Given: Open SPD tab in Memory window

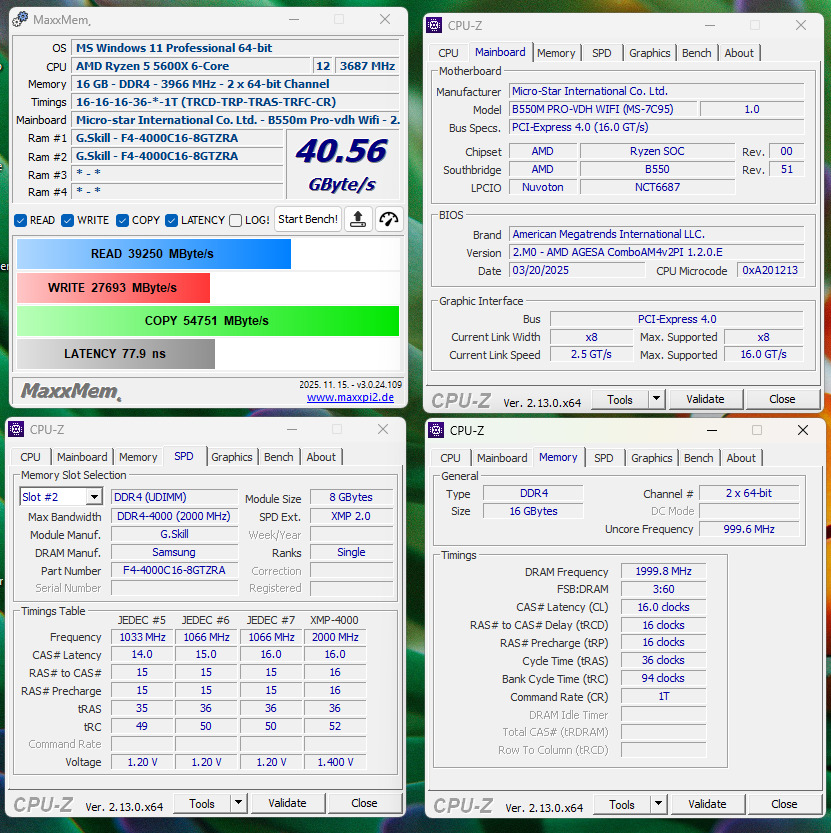Looking at the screenshot, I should point(604,458).
